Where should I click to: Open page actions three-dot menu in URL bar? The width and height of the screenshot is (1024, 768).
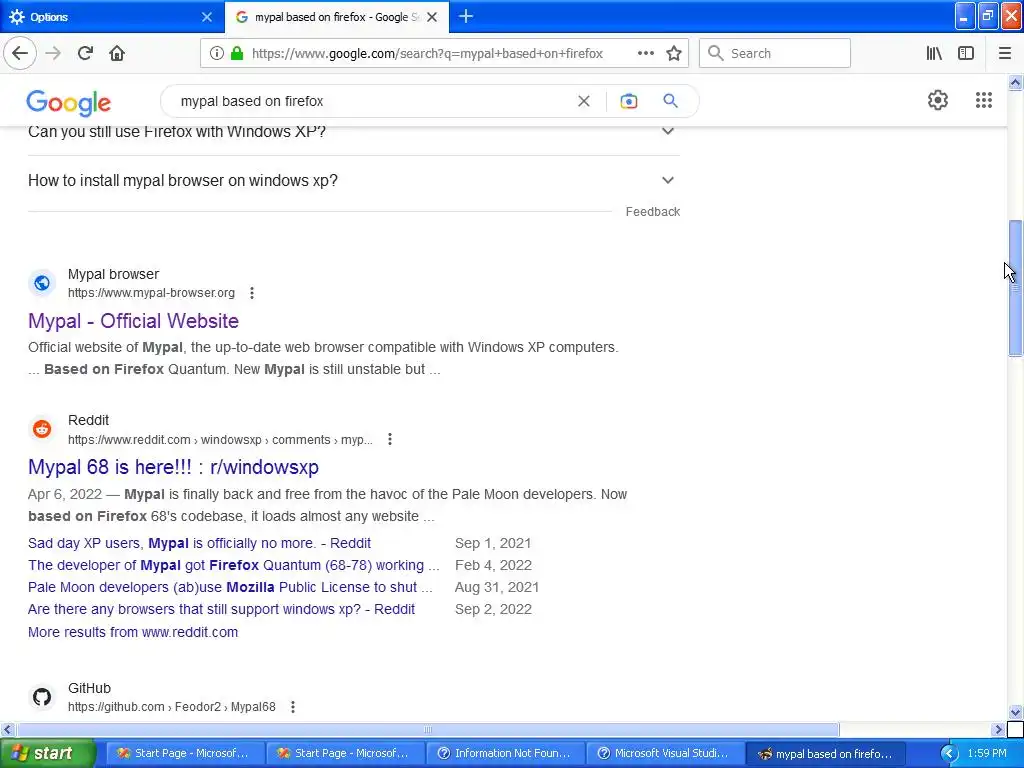click(646, 53)
